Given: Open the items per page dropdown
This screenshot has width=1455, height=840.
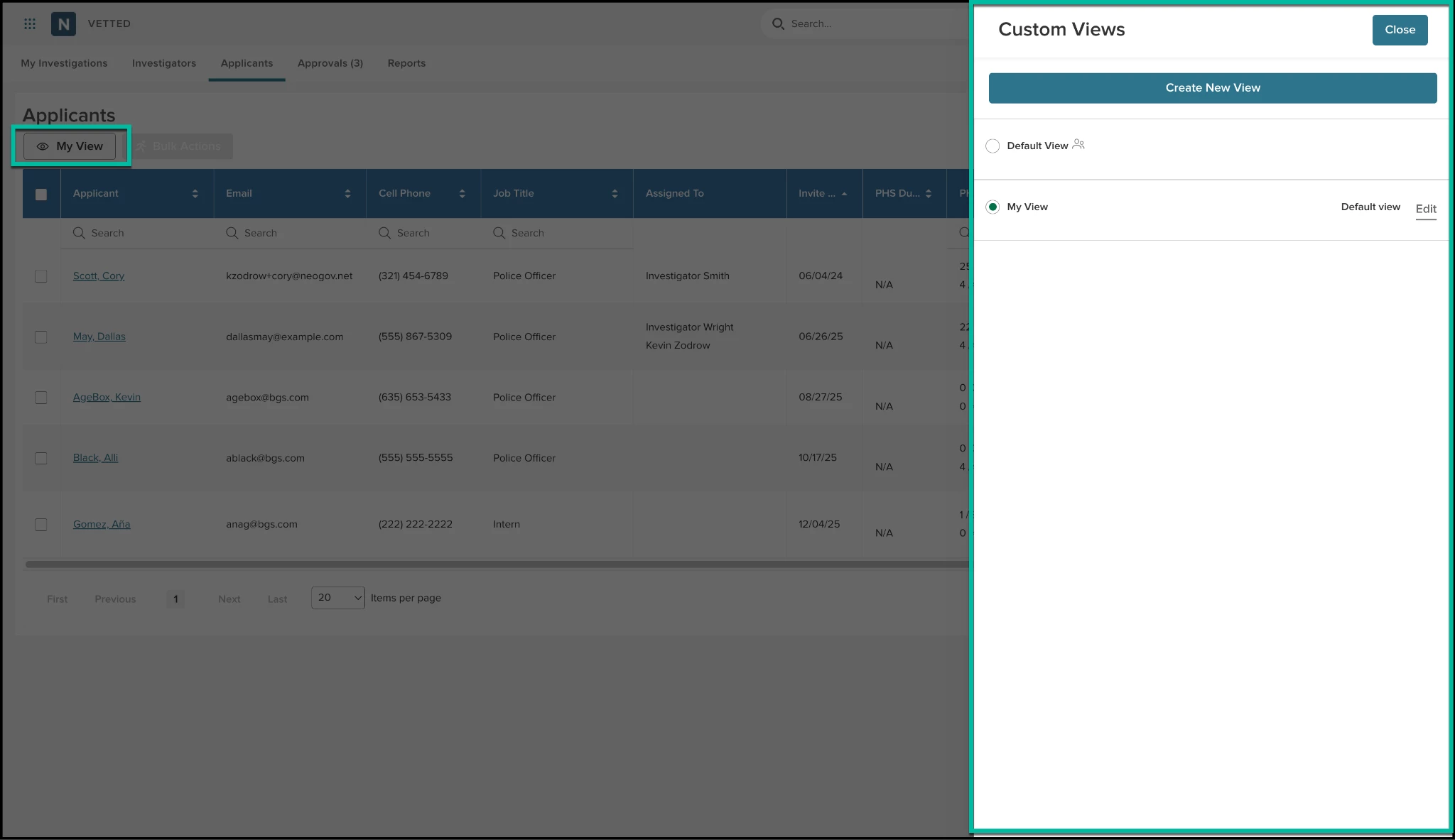Looking at the screenshot, I should click(337, 598).
